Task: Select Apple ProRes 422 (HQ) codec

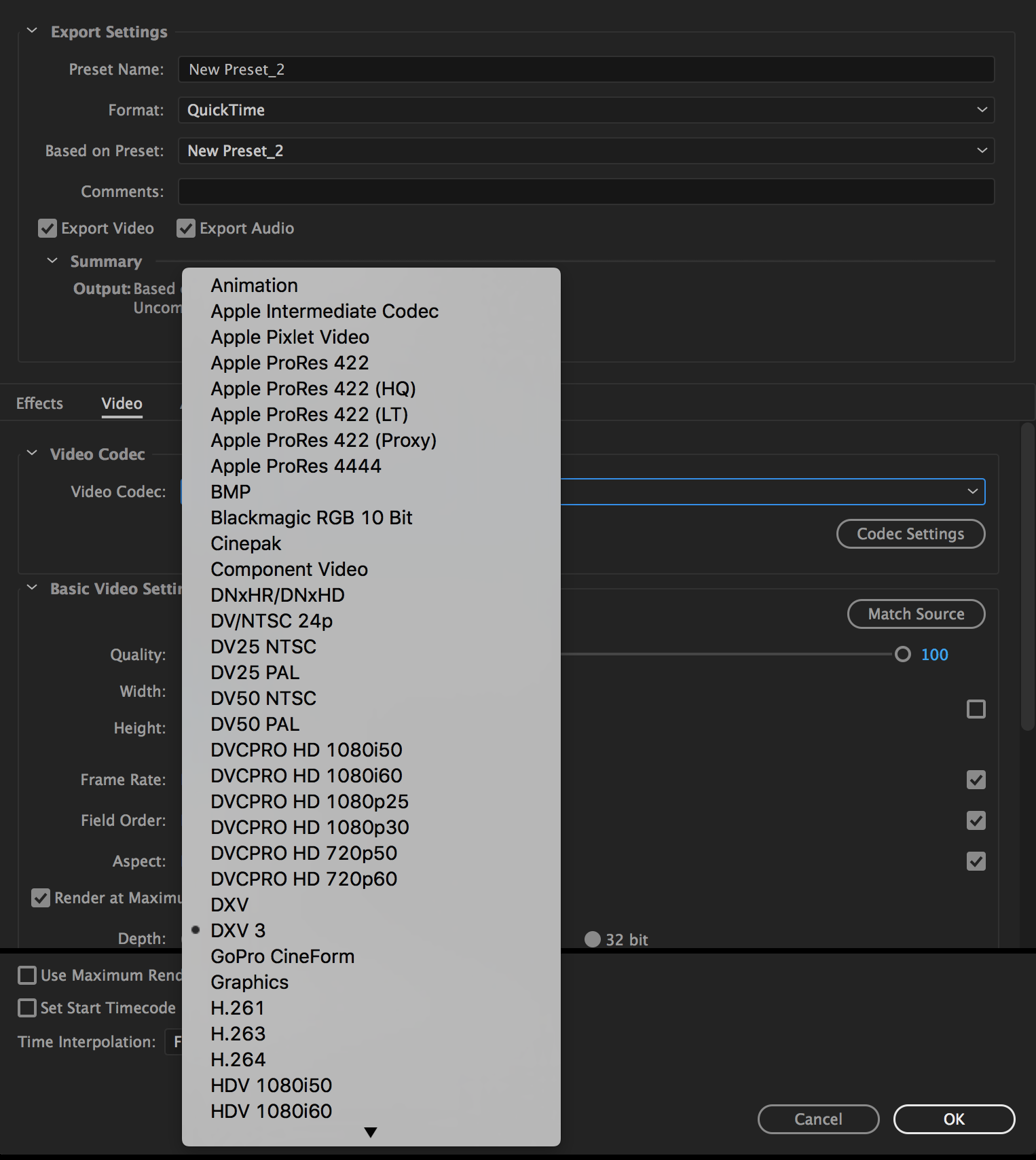Action: [313, 388]
